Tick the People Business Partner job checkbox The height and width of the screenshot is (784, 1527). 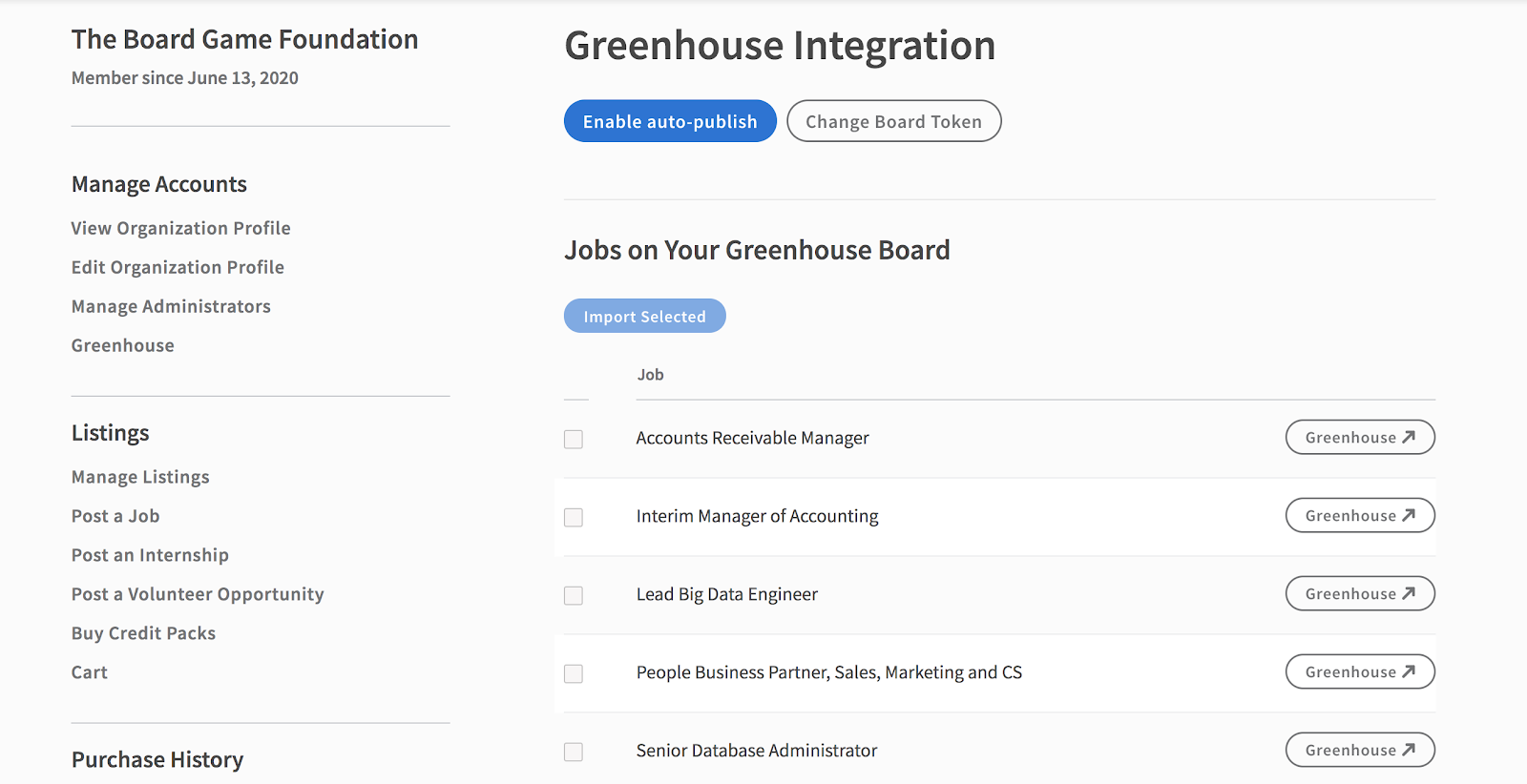pyautogui.click(x=574, y=673)
